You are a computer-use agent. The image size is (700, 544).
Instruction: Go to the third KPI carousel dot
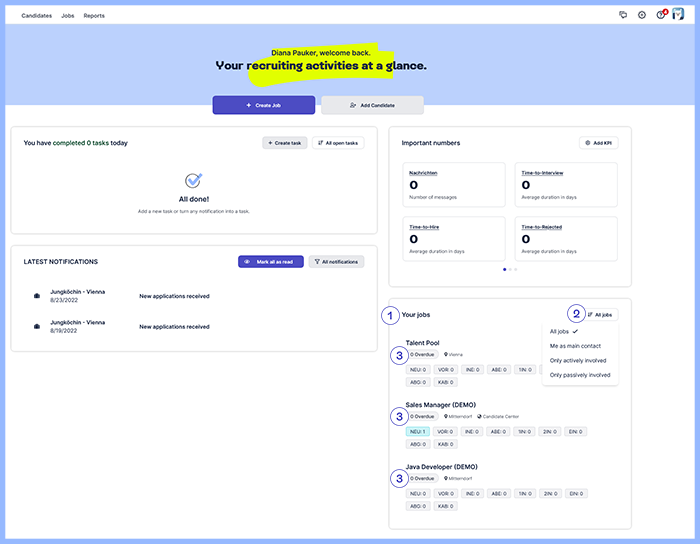coord(516,270)
